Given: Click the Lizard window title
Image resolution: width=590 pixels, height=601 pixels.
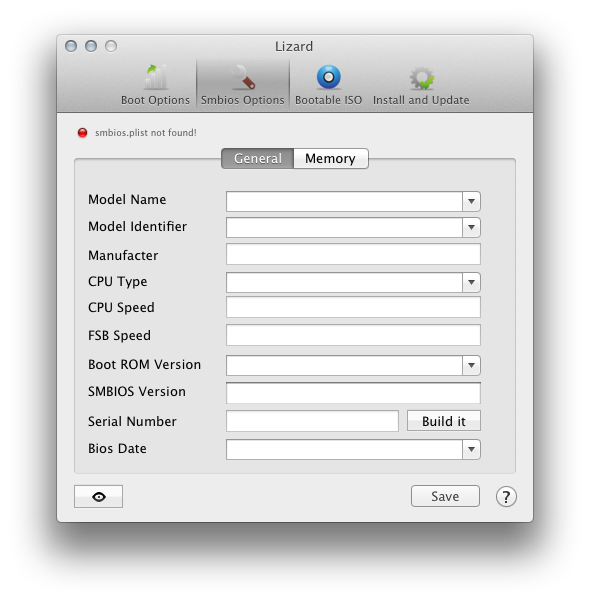Looking at the screenshot, I should (x=294, y=46).
